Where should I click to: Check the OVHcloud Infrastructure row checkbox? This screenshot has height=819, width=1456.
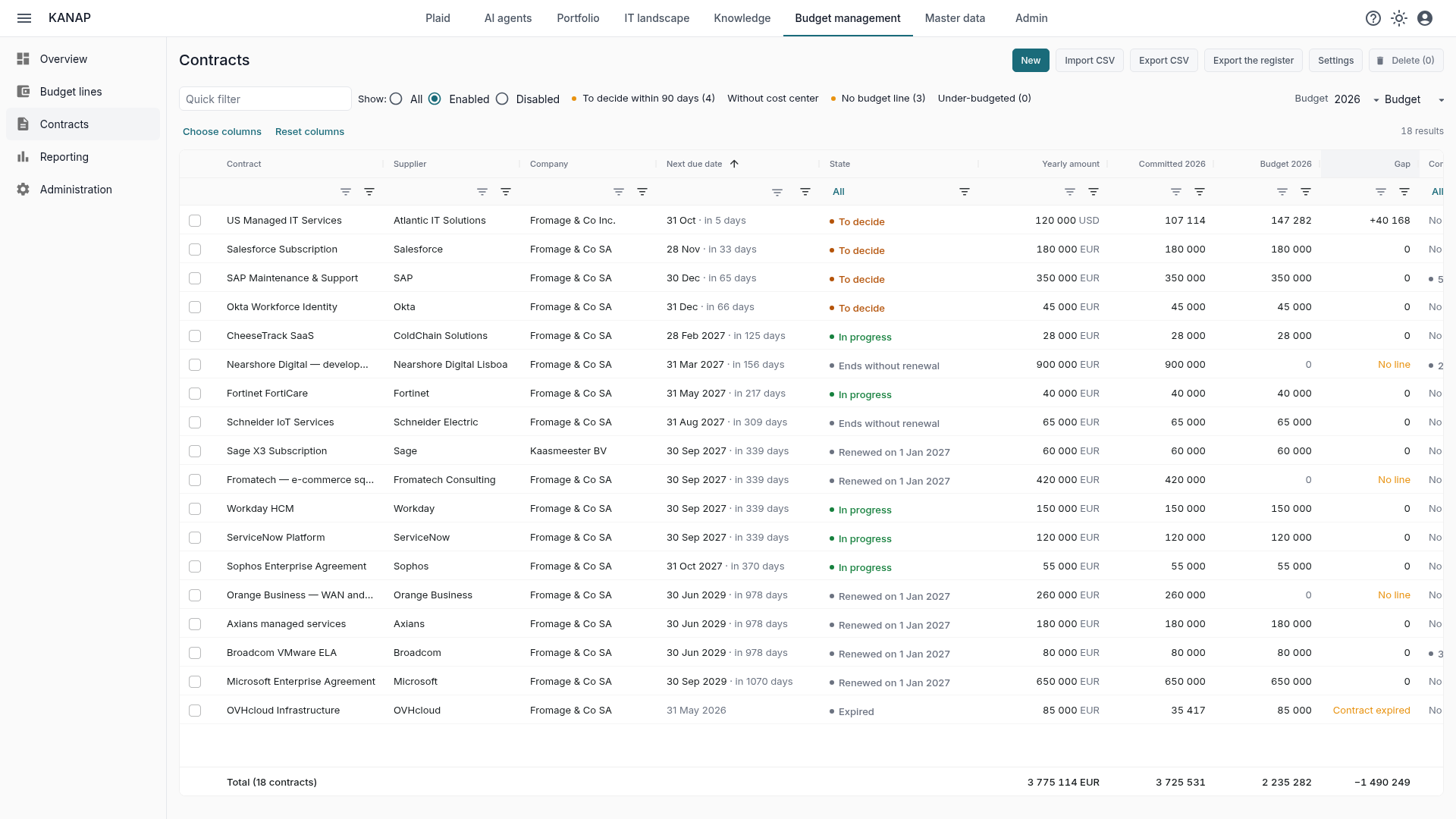tap(195, 711)
